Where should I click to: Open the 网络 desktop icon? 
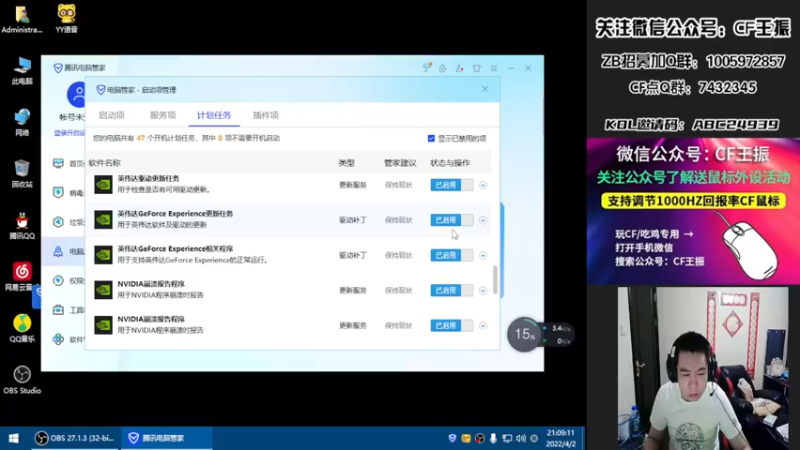click(21, 122)
